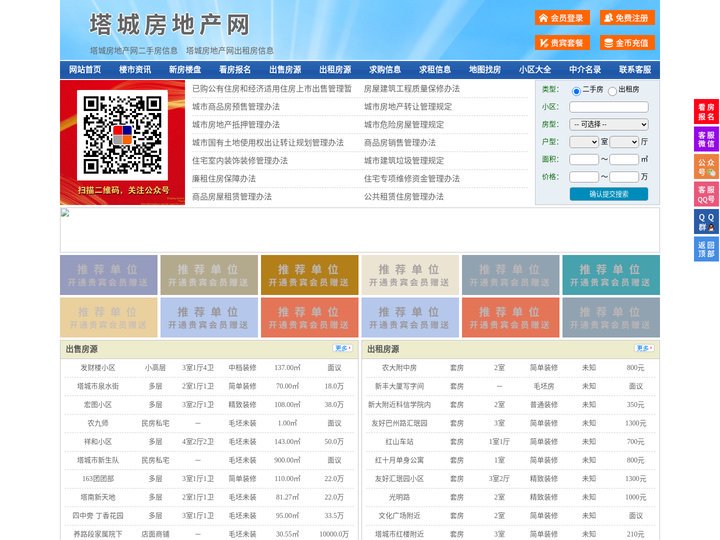720x540 pixels.
Task: Click the 确认提交搜索 button
Action: [609, 194]
